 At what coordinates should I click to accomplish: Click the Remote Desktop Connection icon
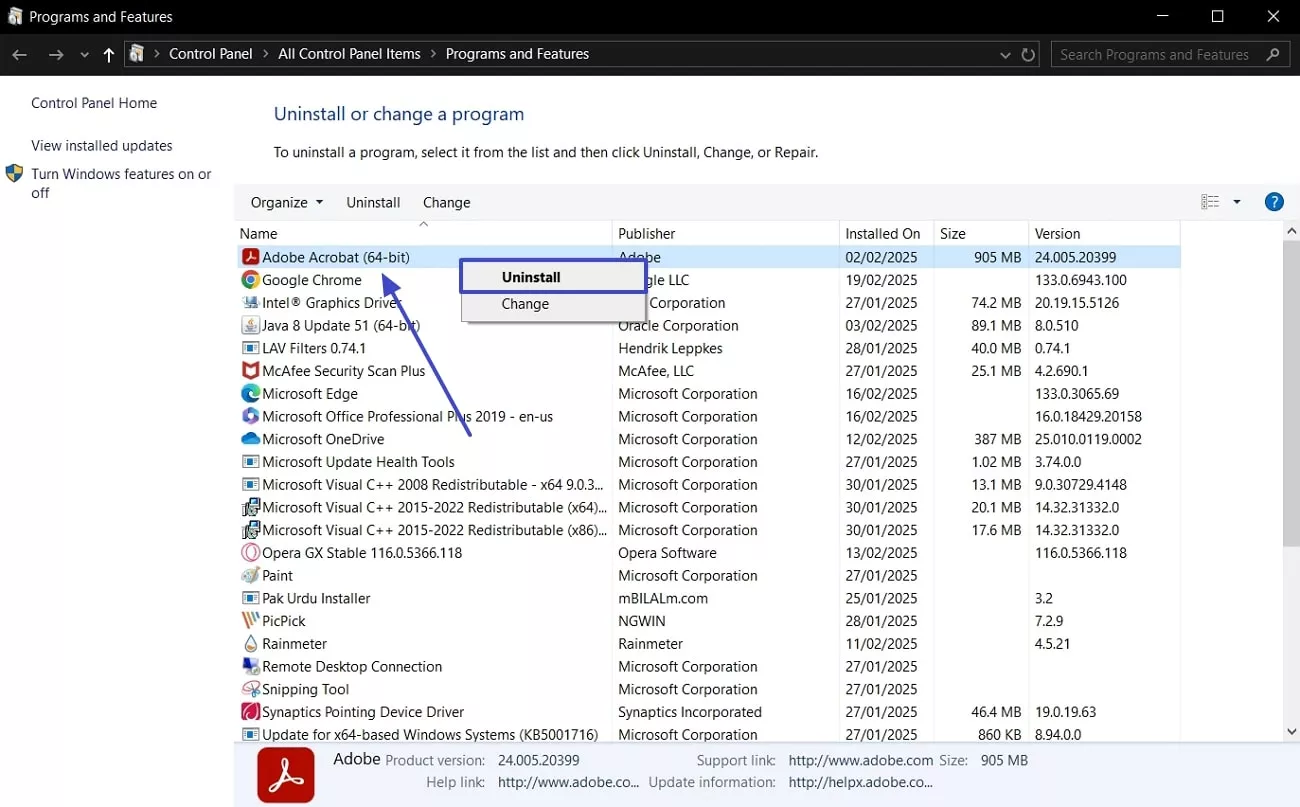(x=250, y=667)
